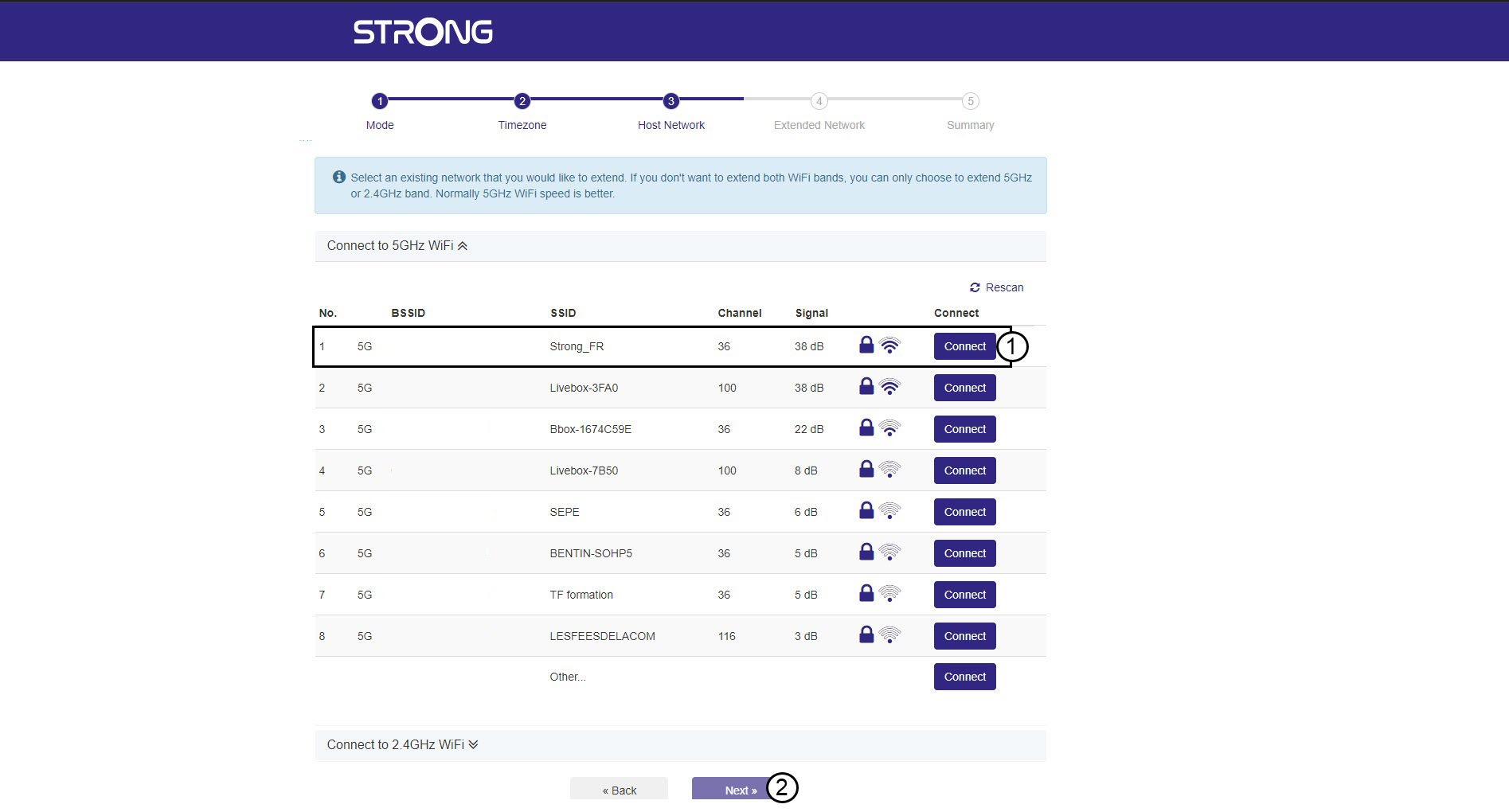Screen dimensions: 1509x812
Task: Select the SEPE SSID text
Action: (x=565, y=512)
